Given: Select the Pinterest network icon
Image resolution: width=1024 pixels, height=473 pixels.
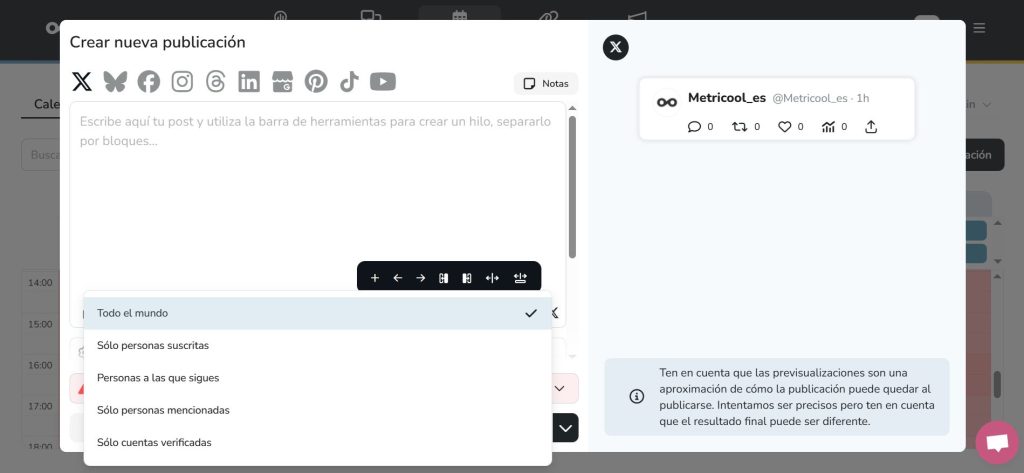Looking at the screenshot, I should (316, 82).
